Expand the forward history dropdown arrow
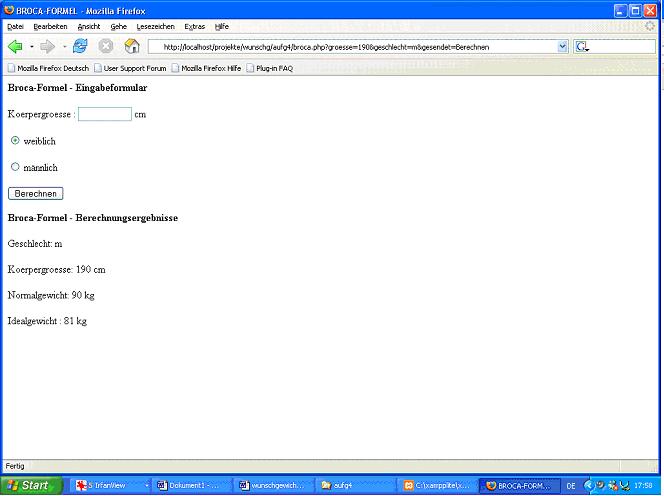664x496 pixels. click(x=64, y=47)
